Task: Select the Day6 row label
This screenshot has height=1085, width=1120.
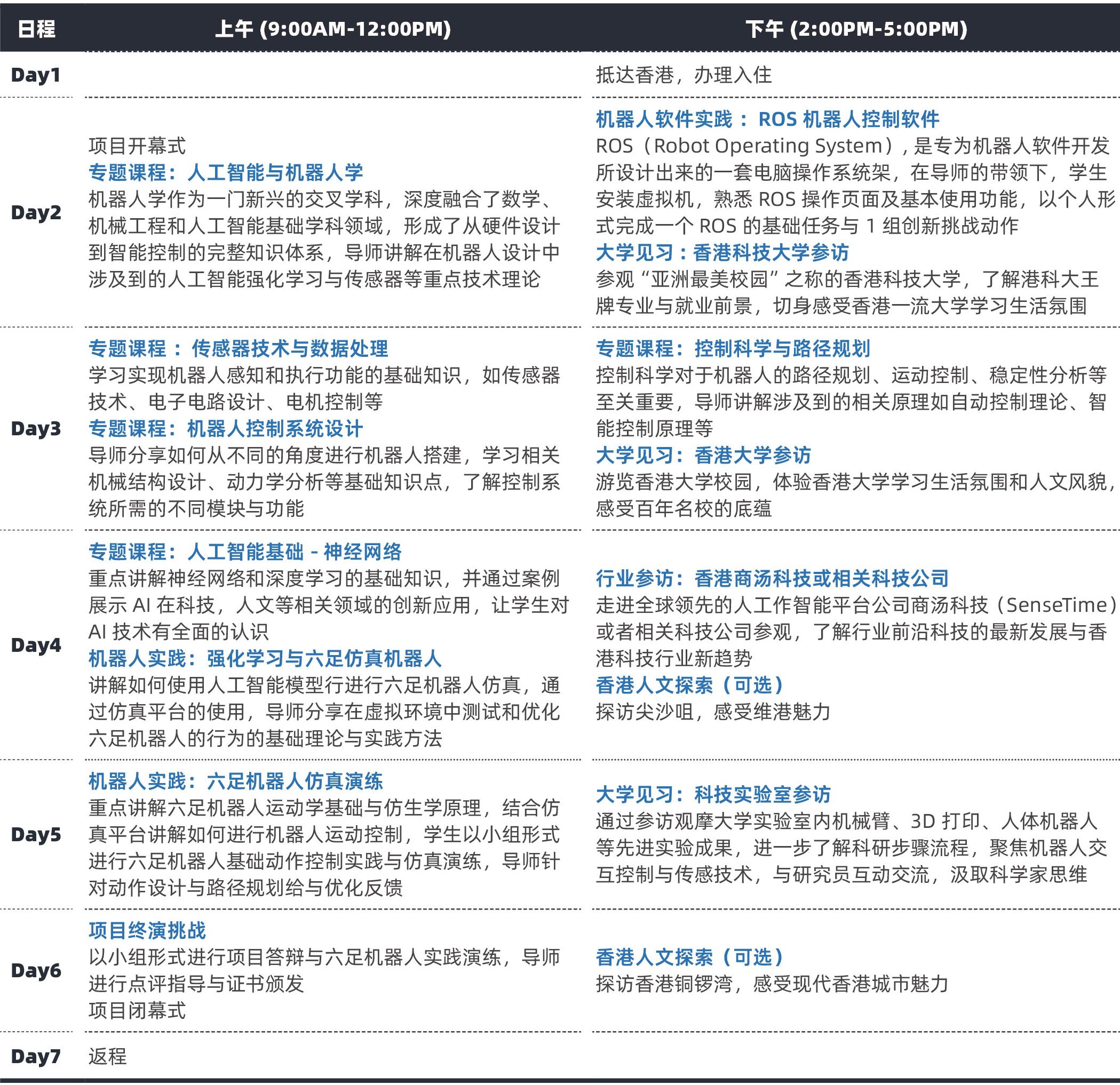Action: coord(35,970)
